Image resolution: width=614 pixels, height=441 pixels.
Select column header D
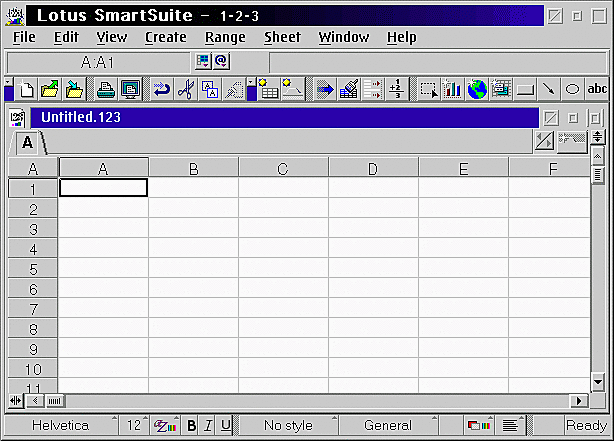point(373,169)
